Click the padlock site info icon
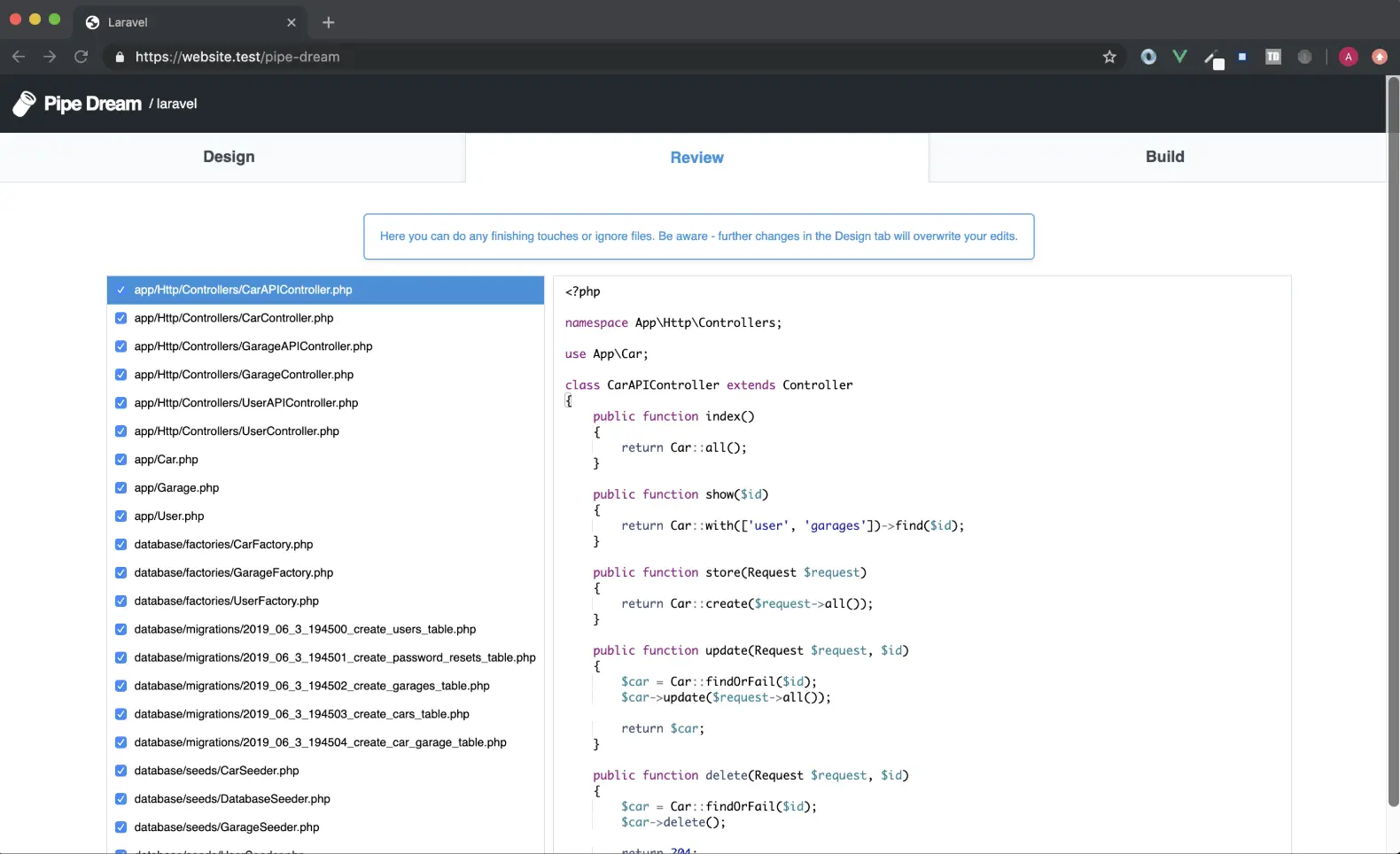Image resolution: width=1400 pixels, height=854 pixels. (120, 57)
